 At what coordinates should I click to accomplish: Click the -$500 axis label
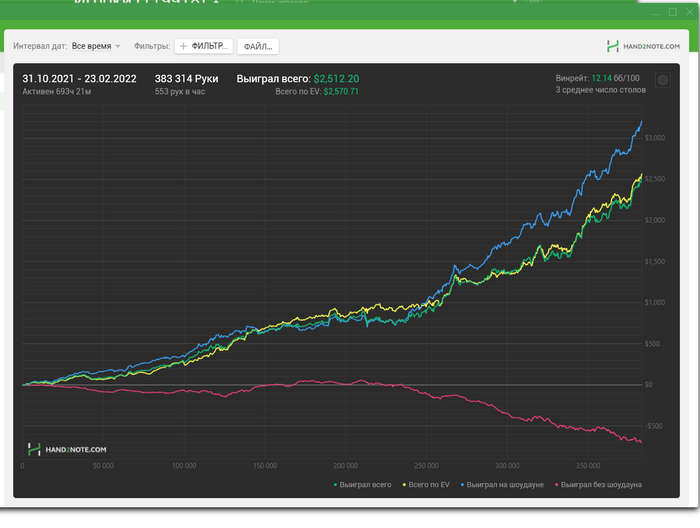click(x=654, y=426)
